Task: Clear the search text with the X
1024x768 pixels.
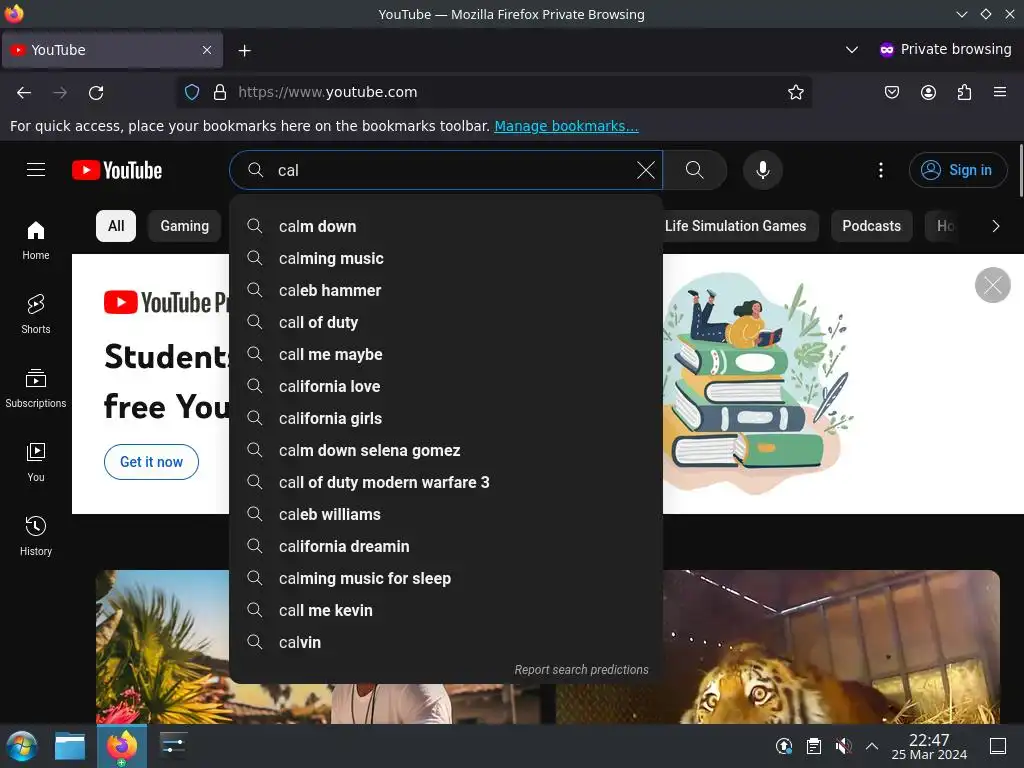Action: [x=645, y=170]
